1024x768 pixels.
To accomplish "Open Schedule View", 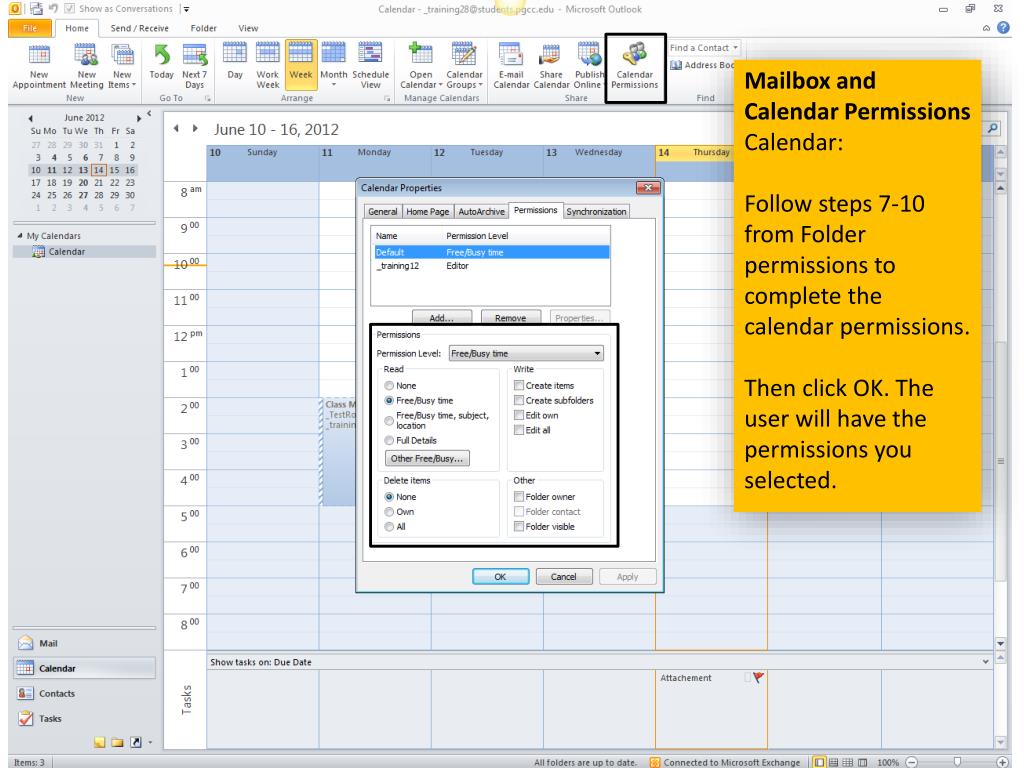I will click(x=370, y=65).
